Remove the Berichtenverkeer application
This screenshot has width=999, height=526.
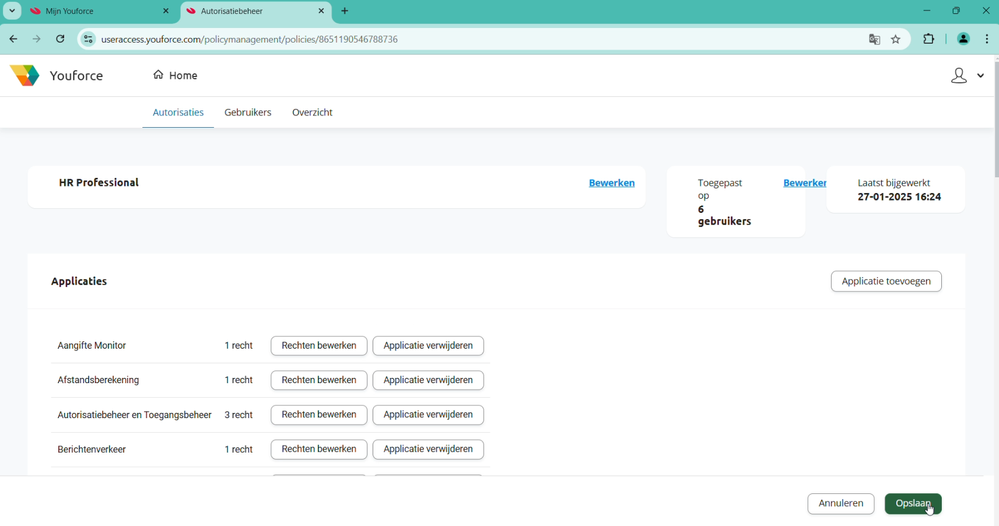(x=428, y=448)
